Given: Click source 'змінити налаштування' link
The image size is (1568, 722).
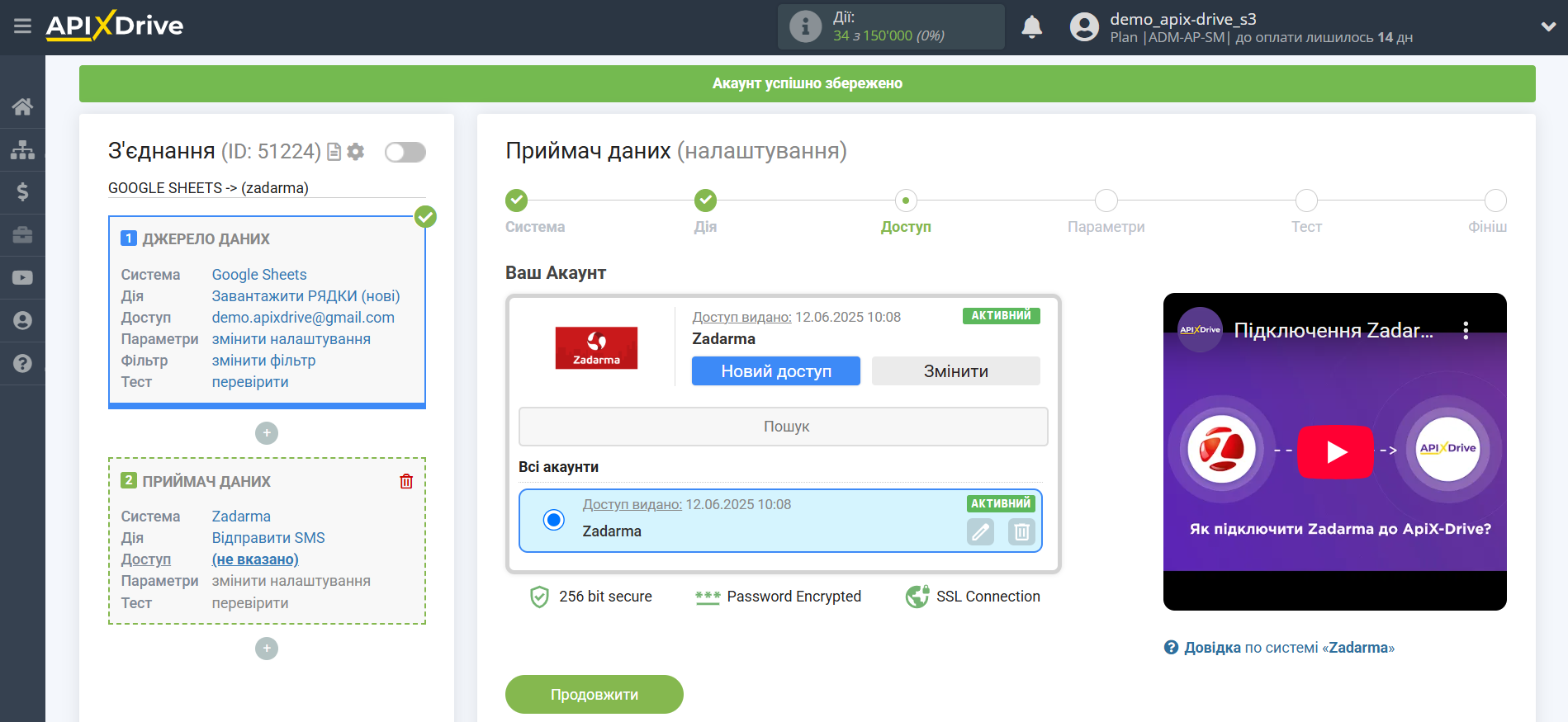Looking at the screenshot, I should click(x=291, y=339).
